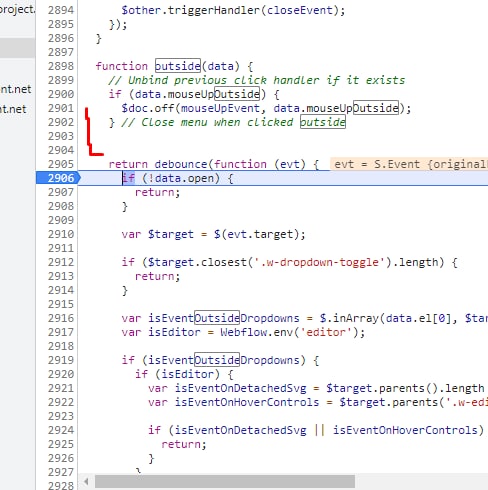Click the left arrow of horizontal scrollbar

point(86,481)
